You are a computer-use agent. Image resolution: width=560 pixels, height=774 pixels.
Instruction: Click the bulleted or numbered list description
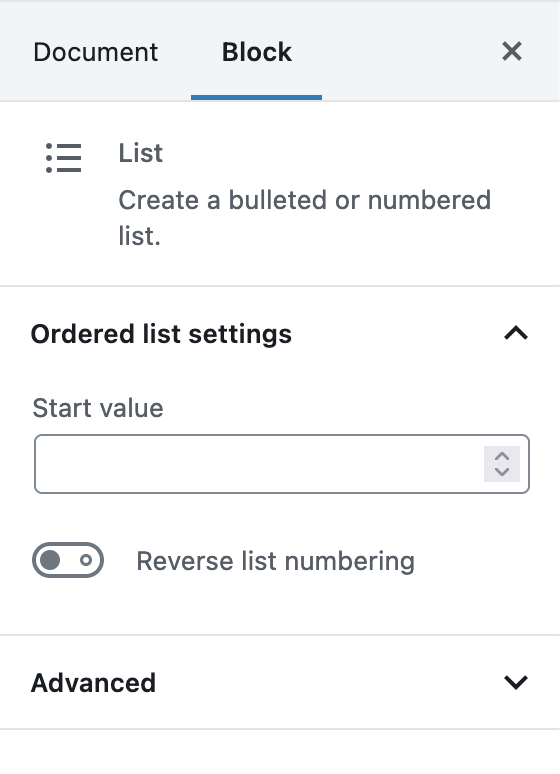point(305,218)
